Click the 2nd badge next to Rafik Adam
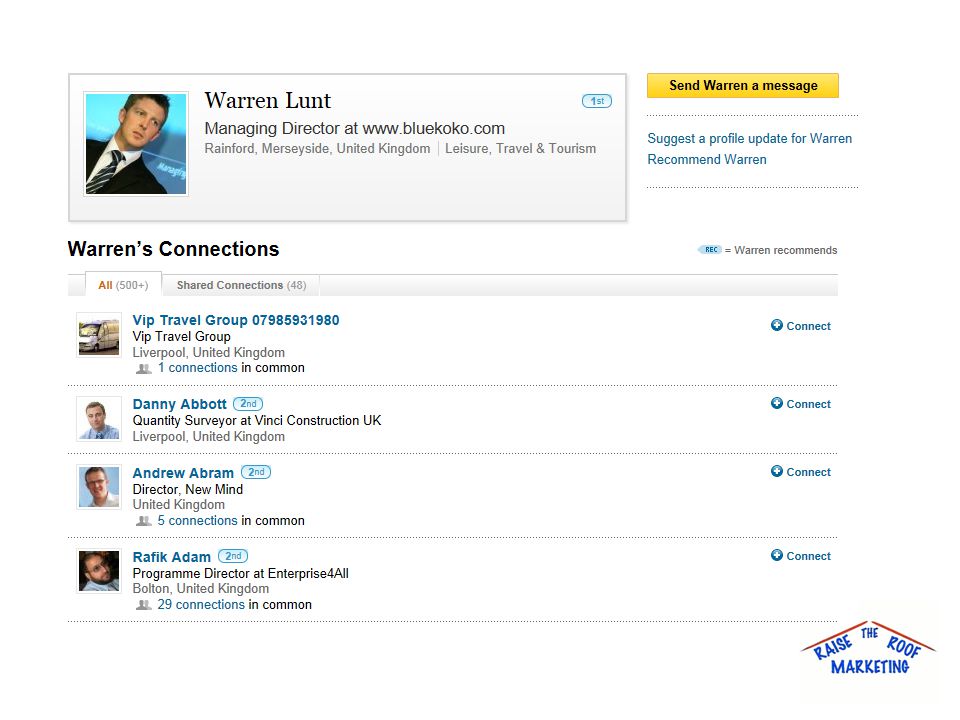 233,556
